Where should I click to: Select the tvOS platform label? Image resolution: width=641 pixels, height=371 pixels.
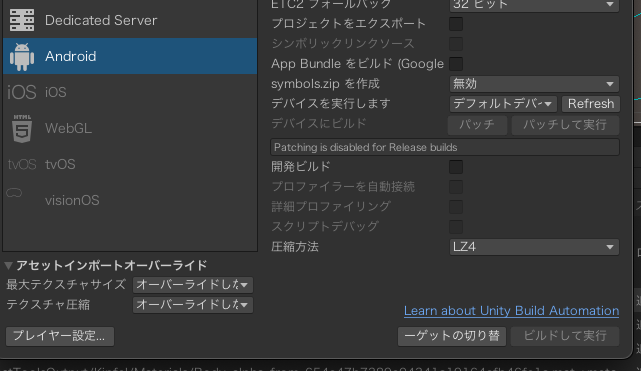coord(60,164)
